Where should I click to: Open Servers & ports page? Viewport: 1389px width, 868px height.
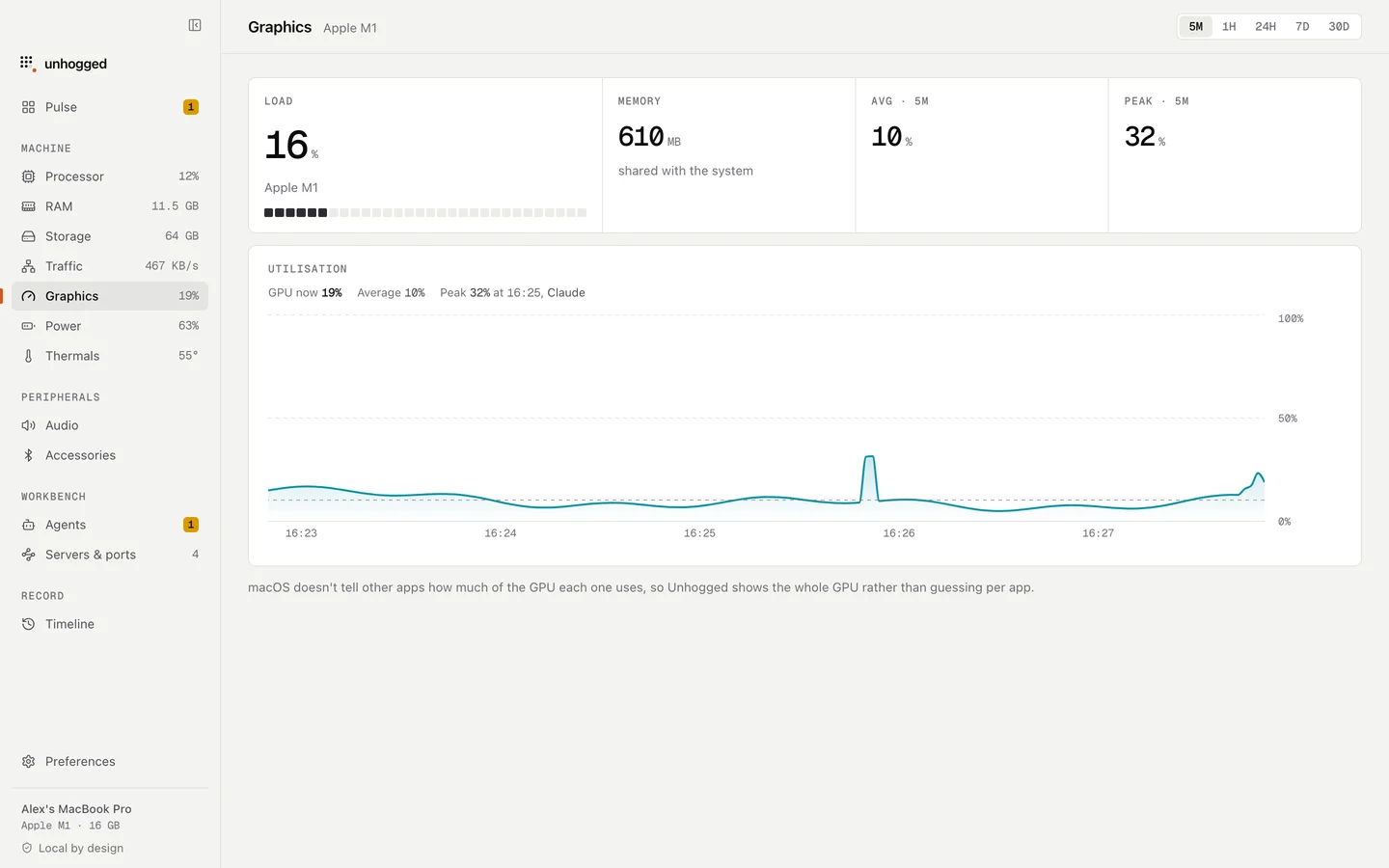click(110, 555)
